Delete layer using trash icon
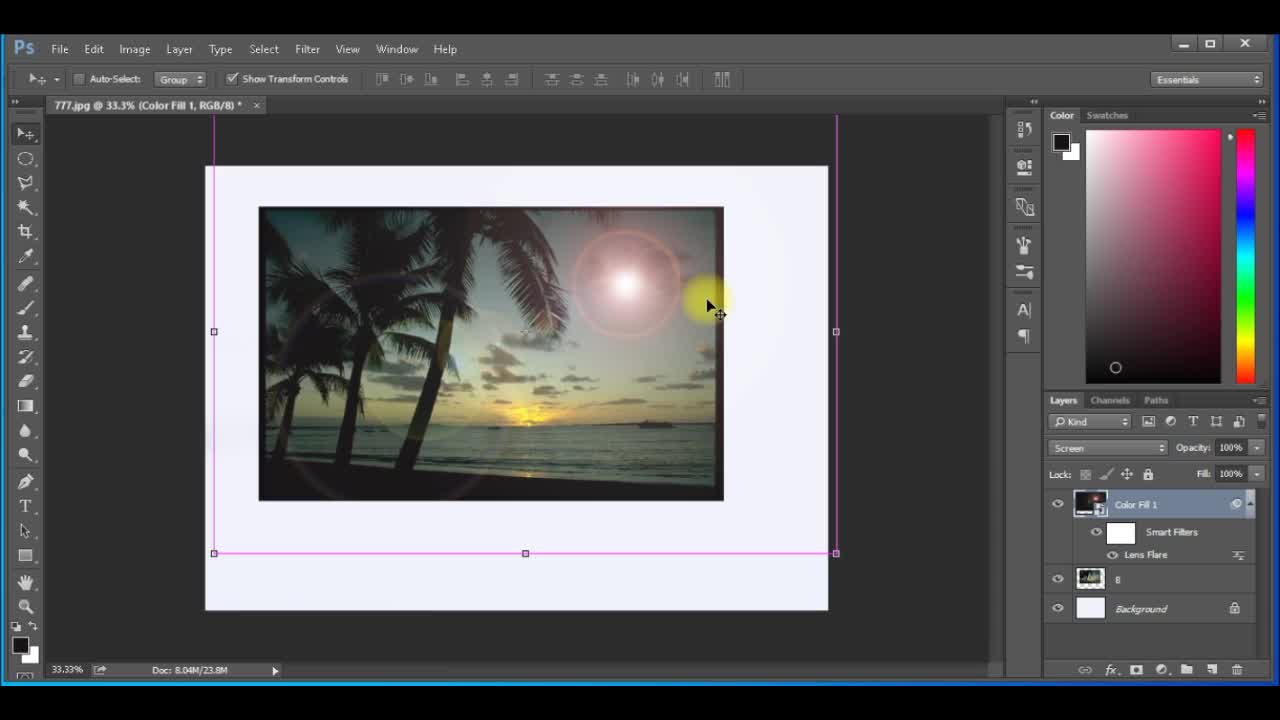This screenshot has height=720, width=1280. tap(1237, 670)
